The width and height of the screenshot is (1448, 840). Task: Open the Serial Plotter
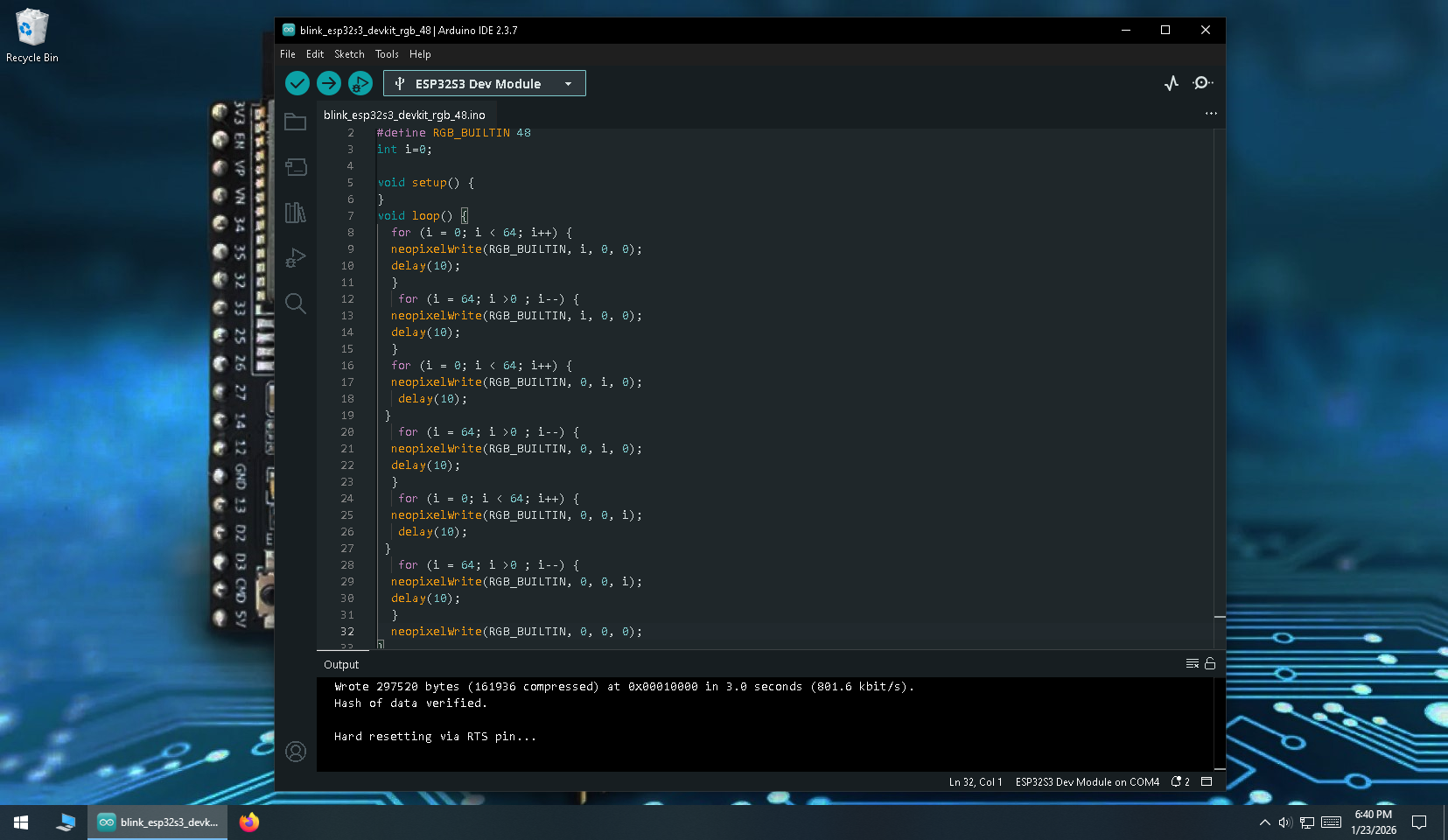tap(1172, 83)
